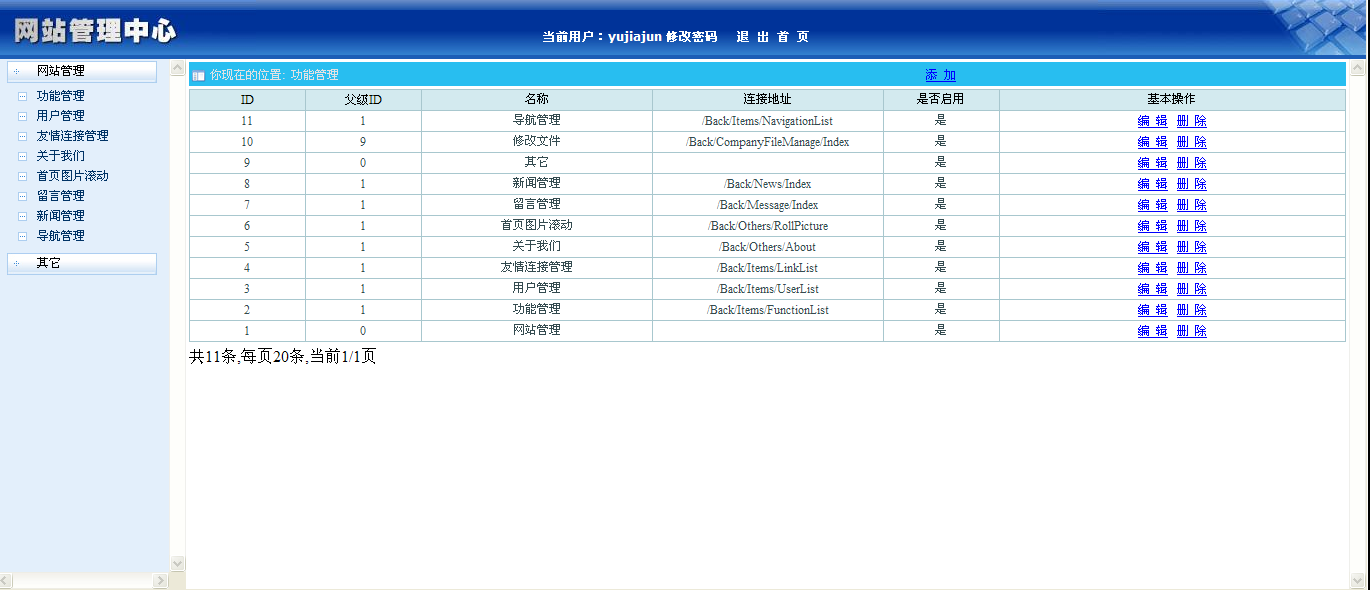Click the /Back/Others/About address cell
This screenshot has width=1370, height=590.
768,247
